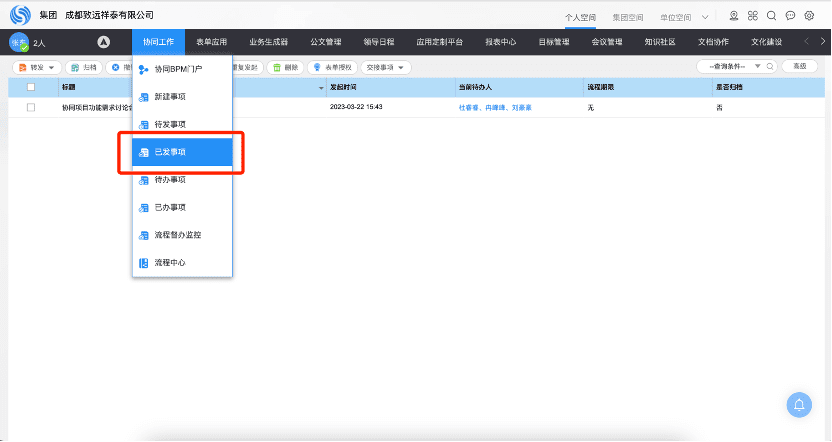
Task: Open the 目标管理 navigation tab
Action: click(x=553, y=42)
